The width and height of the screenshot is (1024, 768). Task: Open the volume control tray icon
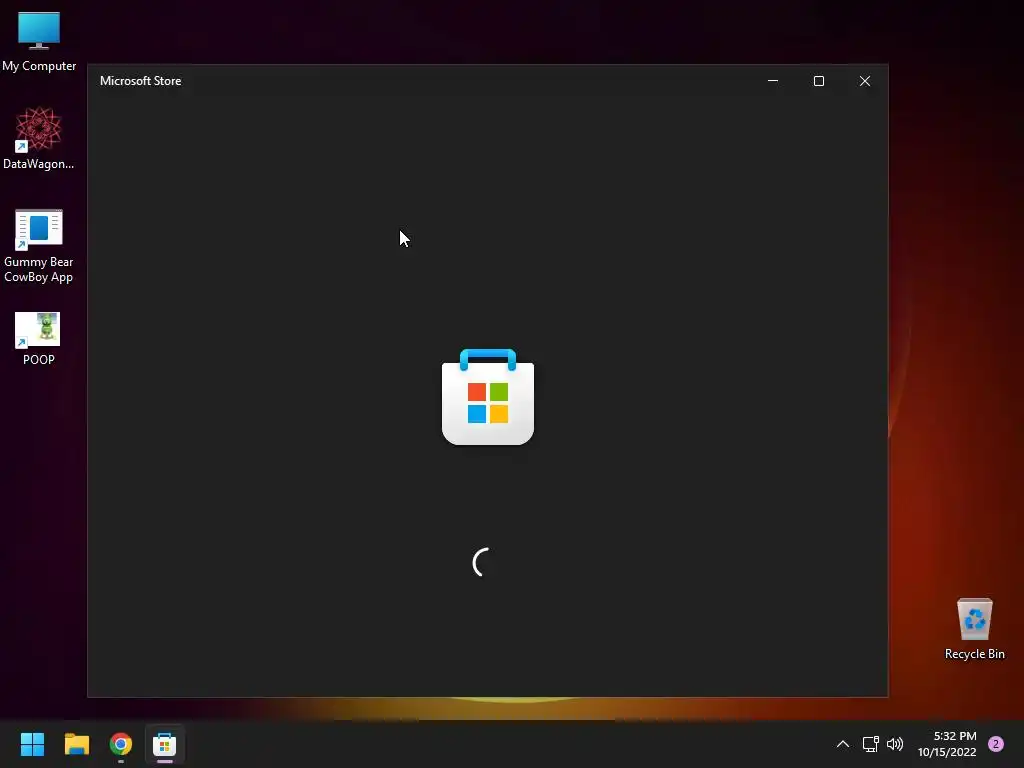(x=895, y=744)
